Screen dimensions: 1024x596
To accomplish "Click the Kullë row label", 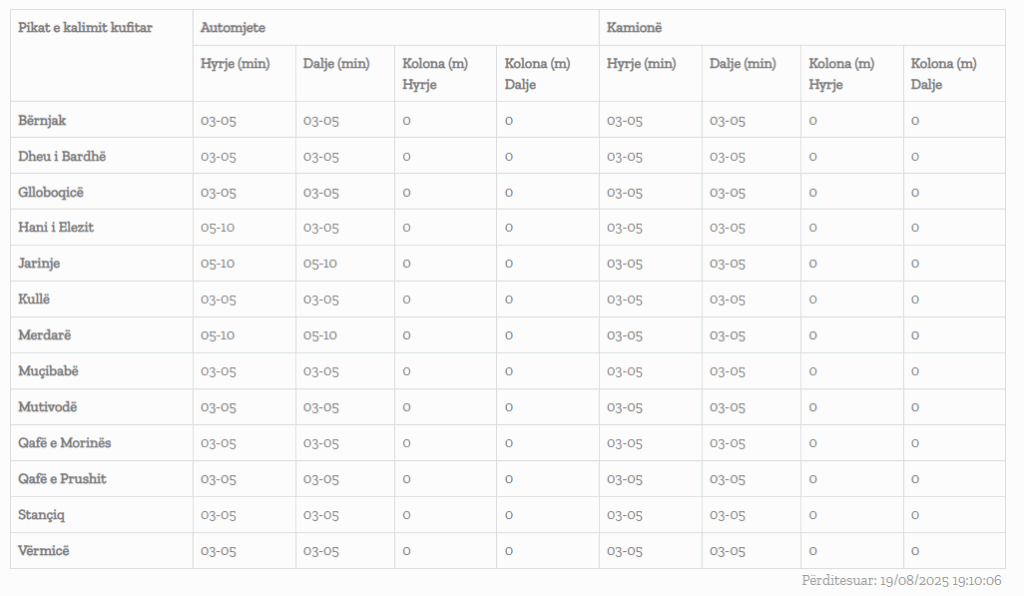I will 34,299.
